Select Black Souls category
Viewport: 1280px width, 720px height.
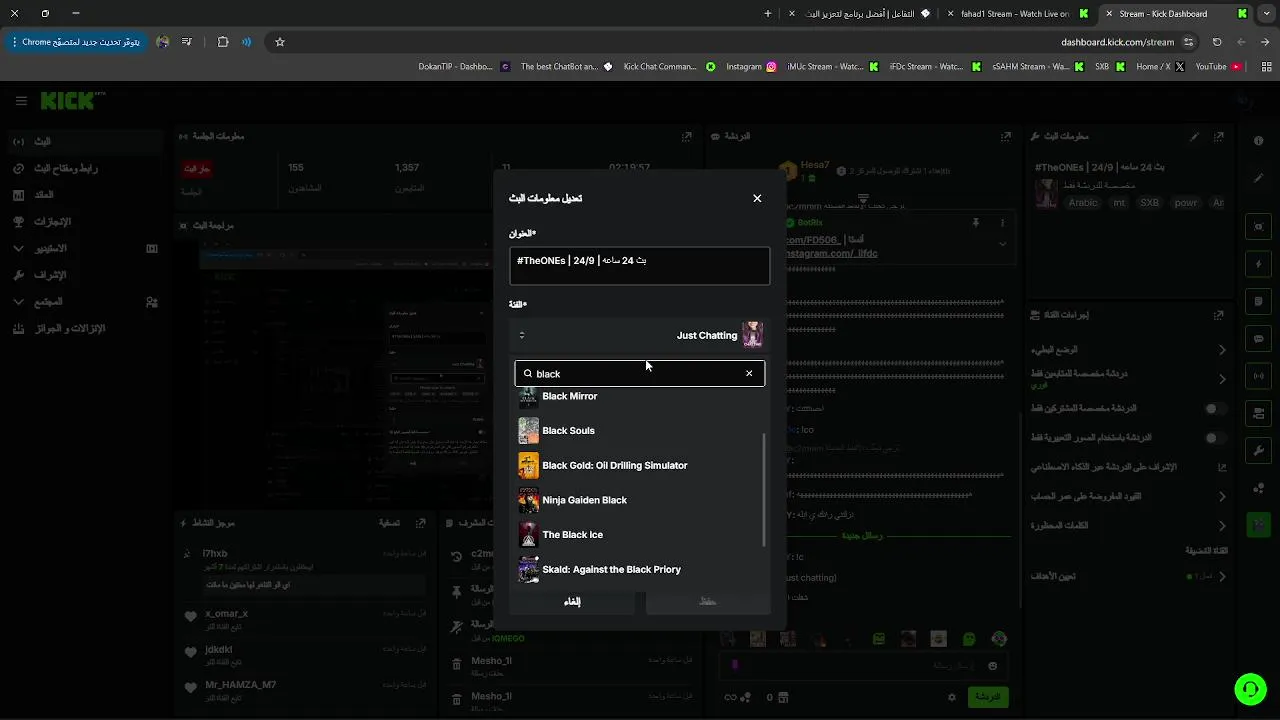[x=640, y=431]
